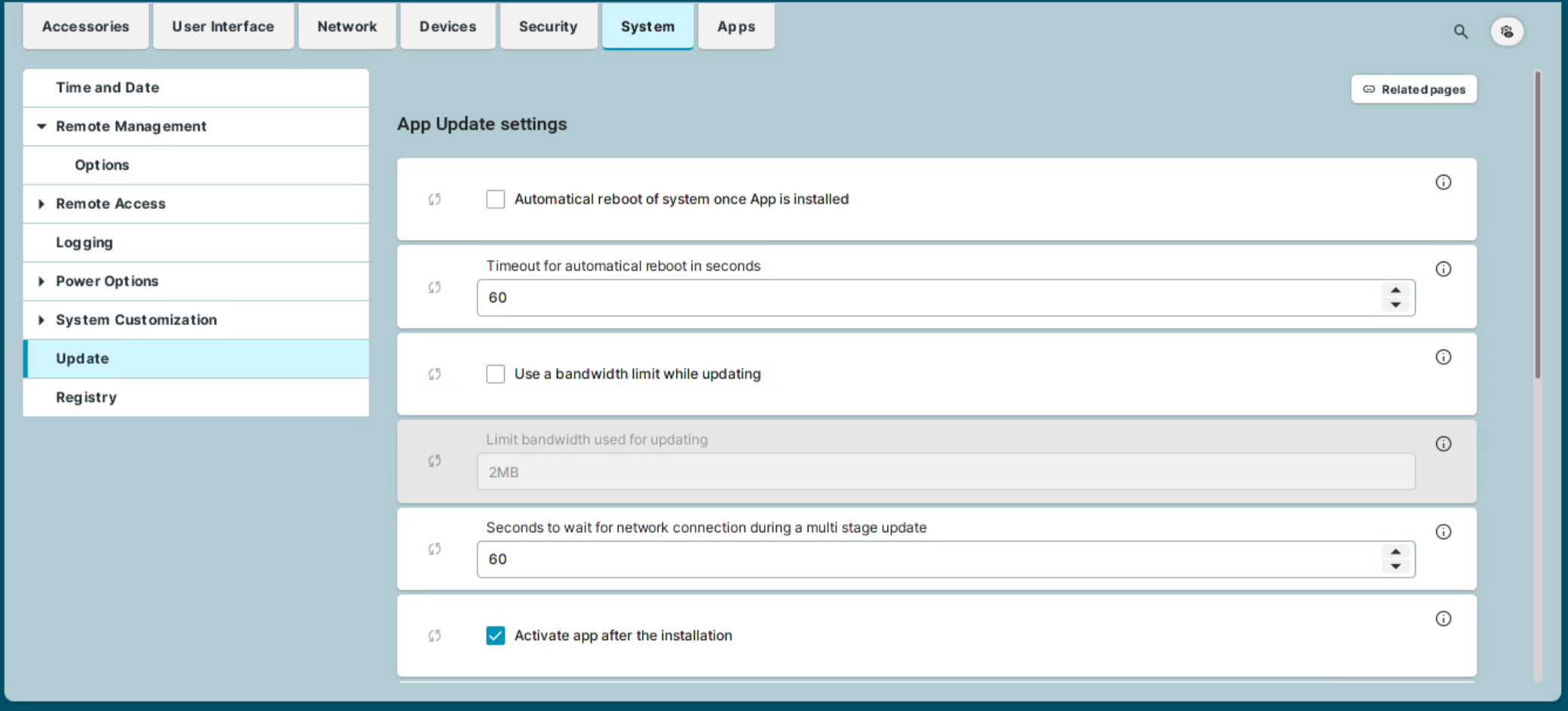Expand the Power Options tree section
1568x711 pixels.
pyautogui.click(x=41, y=281)
